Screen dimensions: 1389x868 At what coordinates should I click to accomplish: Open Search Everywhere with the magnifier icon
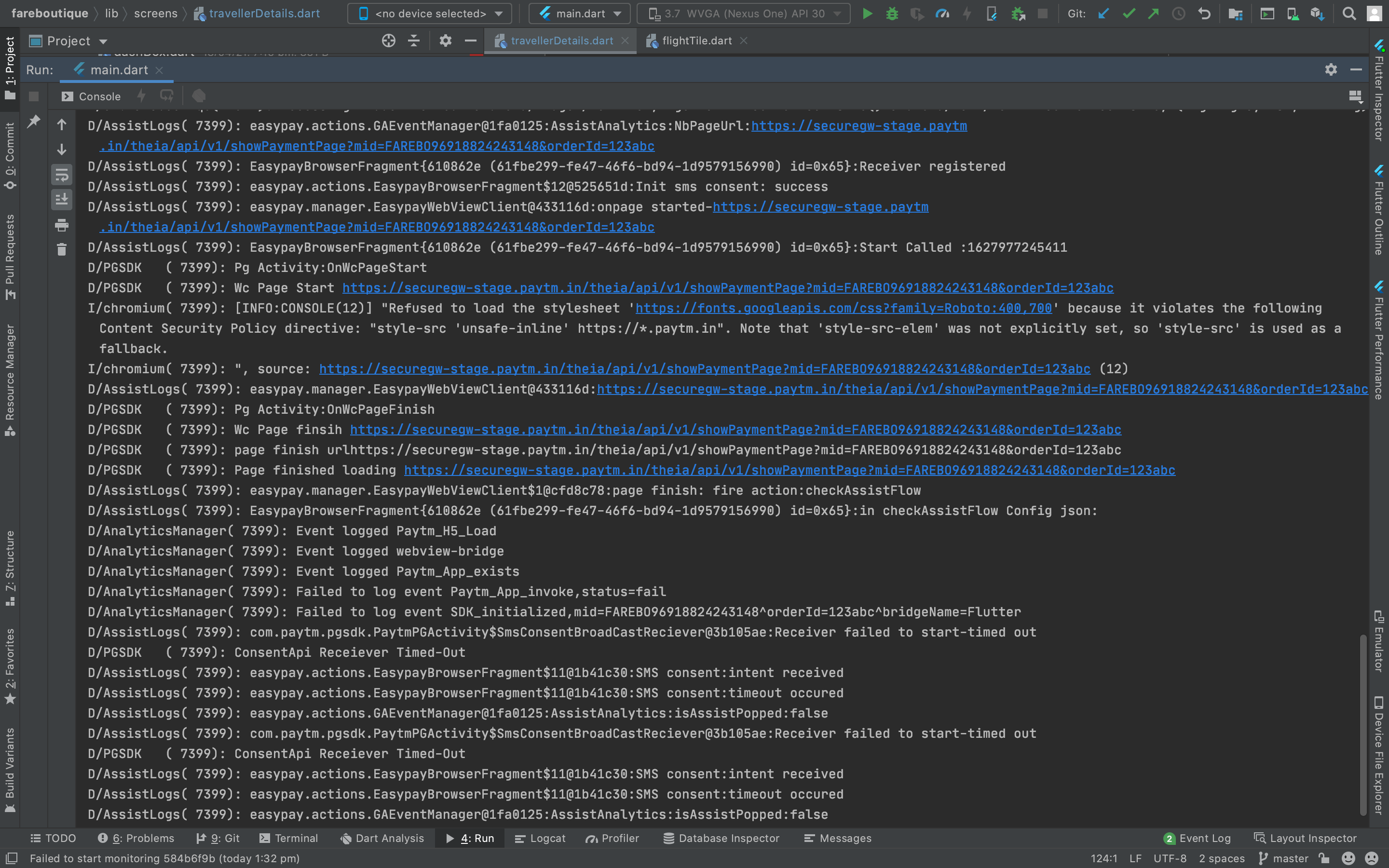coord(1349,14)
